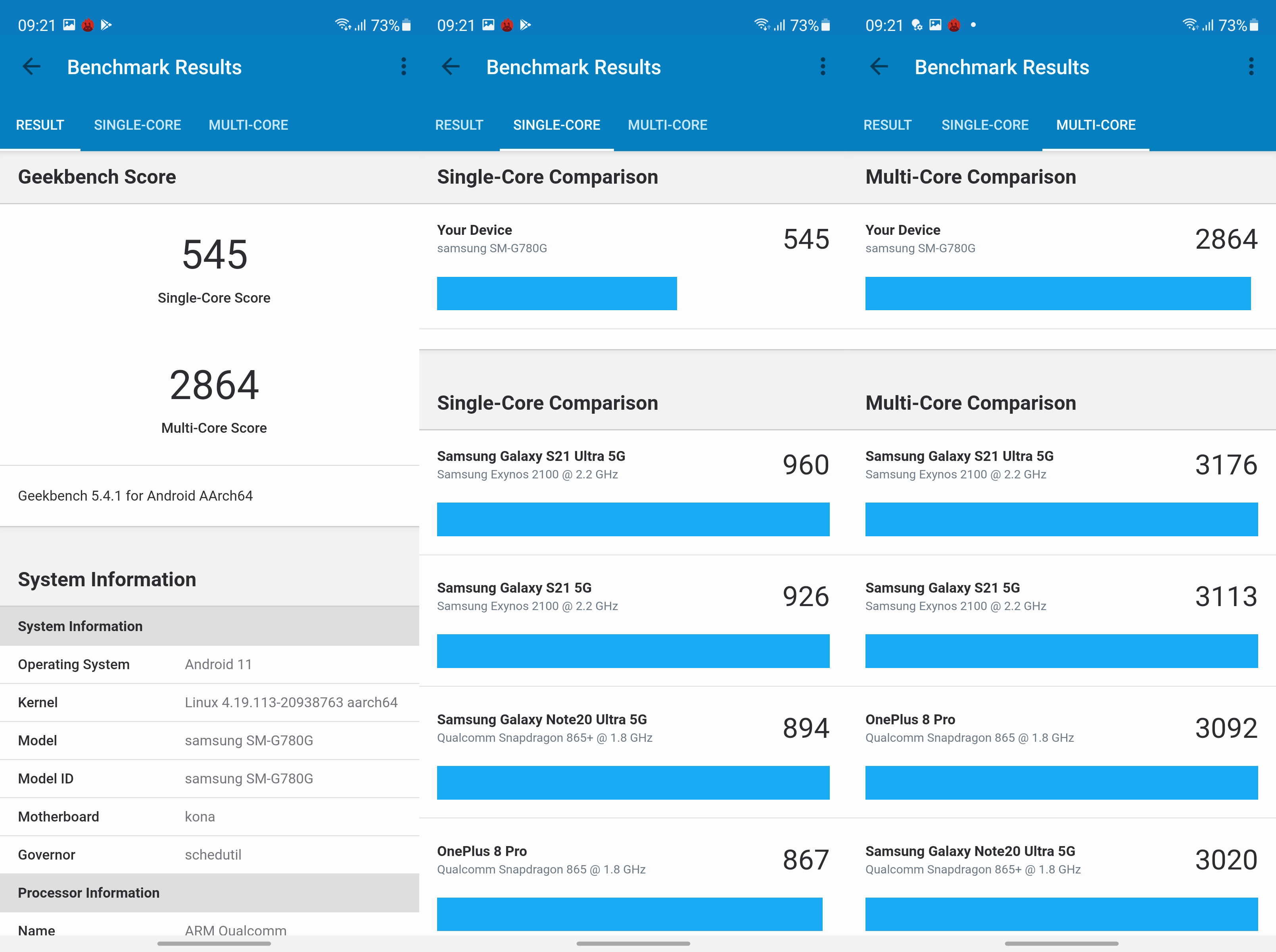The height and width of the screenshot is (952, 1276).
Task: Tap the Wi-Fi icon in the left status bar
Action: (x=343, y=25)
